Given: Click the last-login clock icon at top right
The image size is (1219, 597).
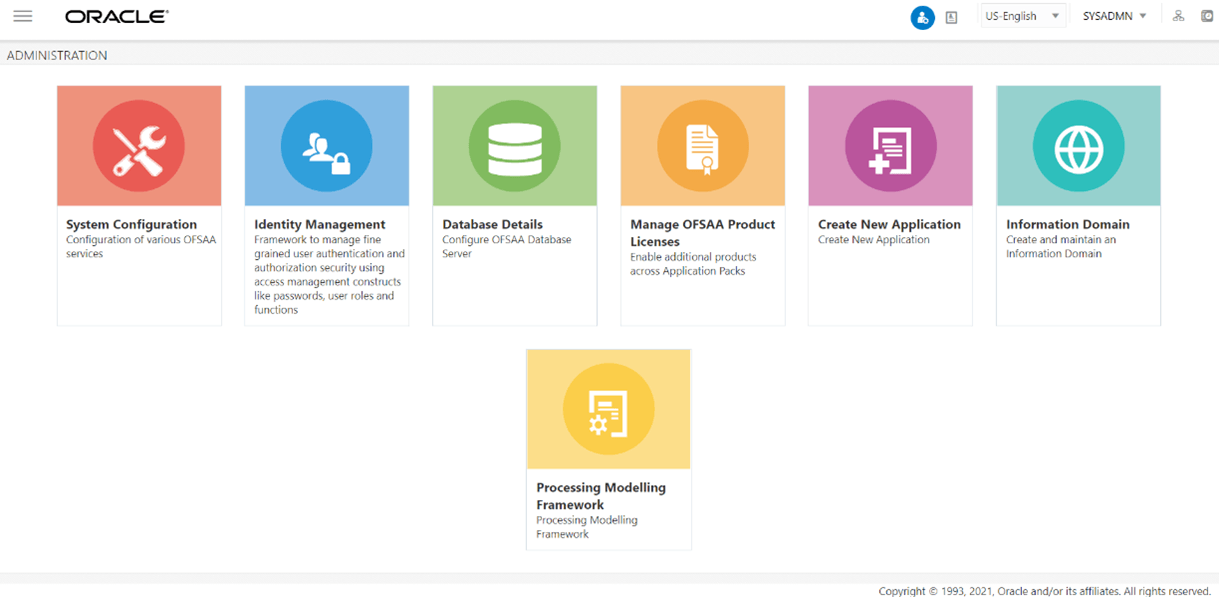Looking at the screenshot, I should 1206,16.
